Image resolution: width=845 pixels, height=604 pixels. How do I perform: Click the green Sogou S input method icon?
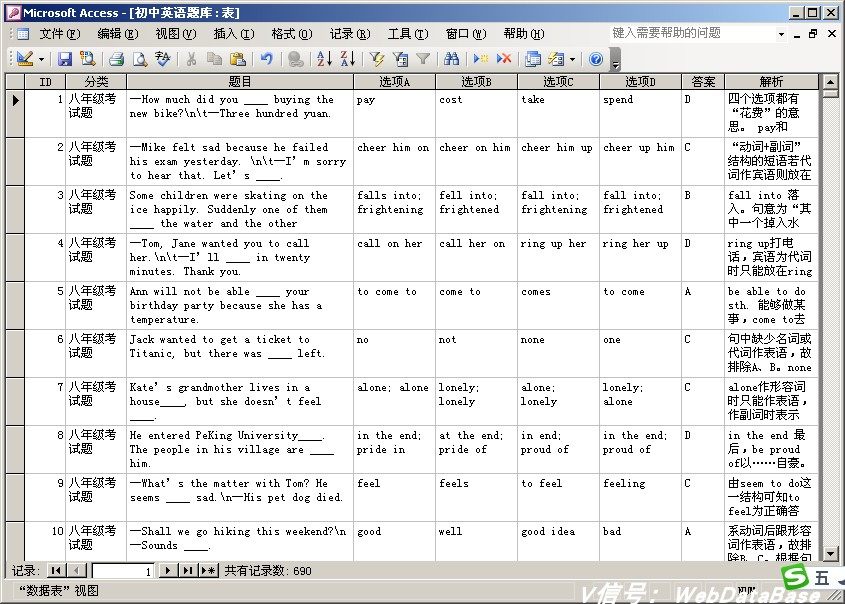795,578
